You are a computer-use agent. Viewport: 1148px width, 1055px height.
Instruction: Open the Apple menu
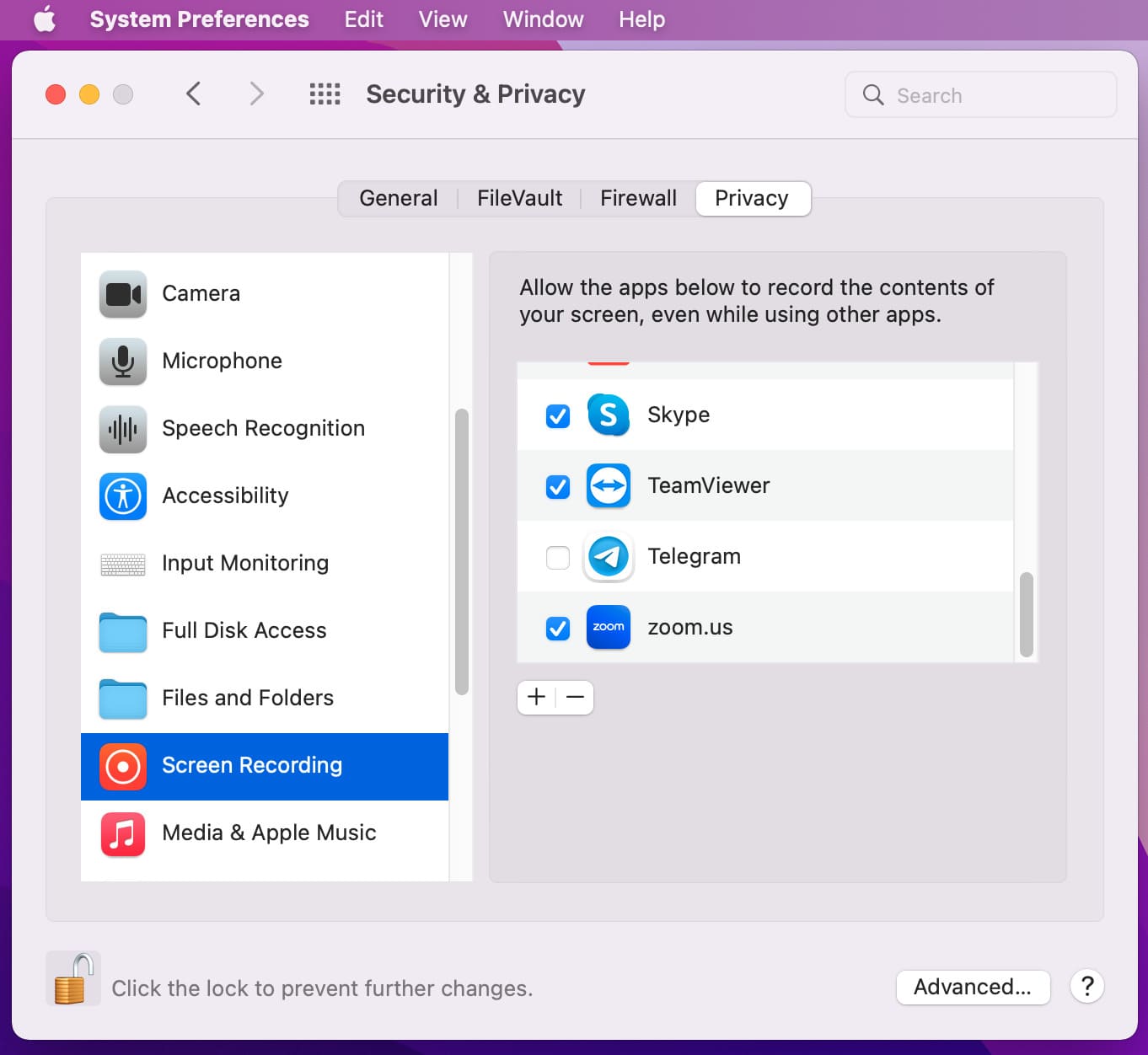point(45,19)
